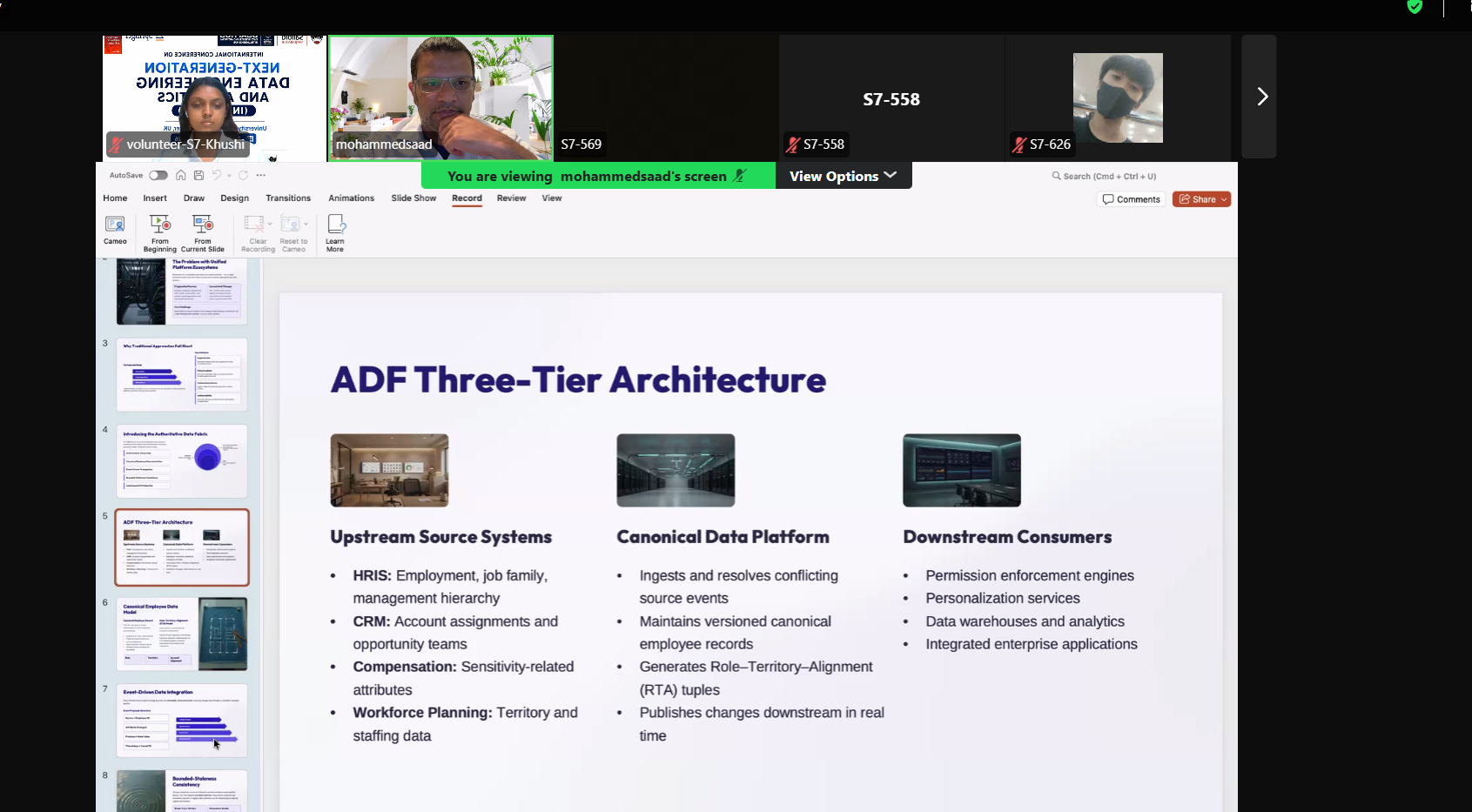Screen dimensions: 1472x812
Task: Record From Current Slide
Action: click(203, 233)
